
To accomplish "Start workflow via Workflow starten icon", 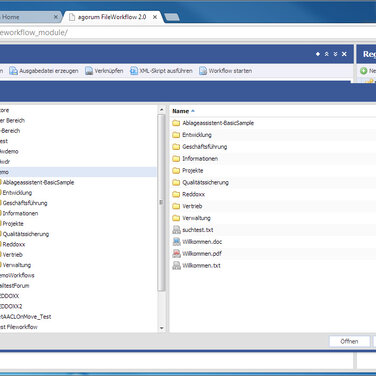I will [203, 71].
